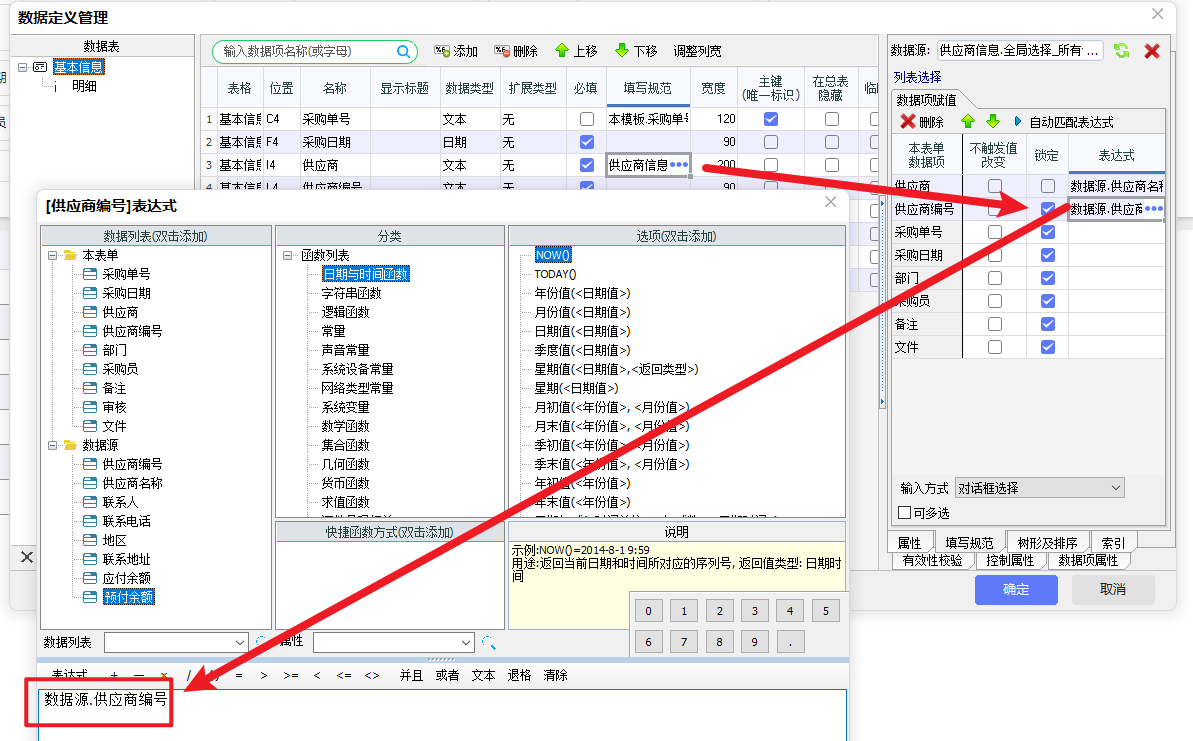Click the green refresh icon beside 数据源
The height and width of the screenshot is (741, 1193).
coord(1121,51)
